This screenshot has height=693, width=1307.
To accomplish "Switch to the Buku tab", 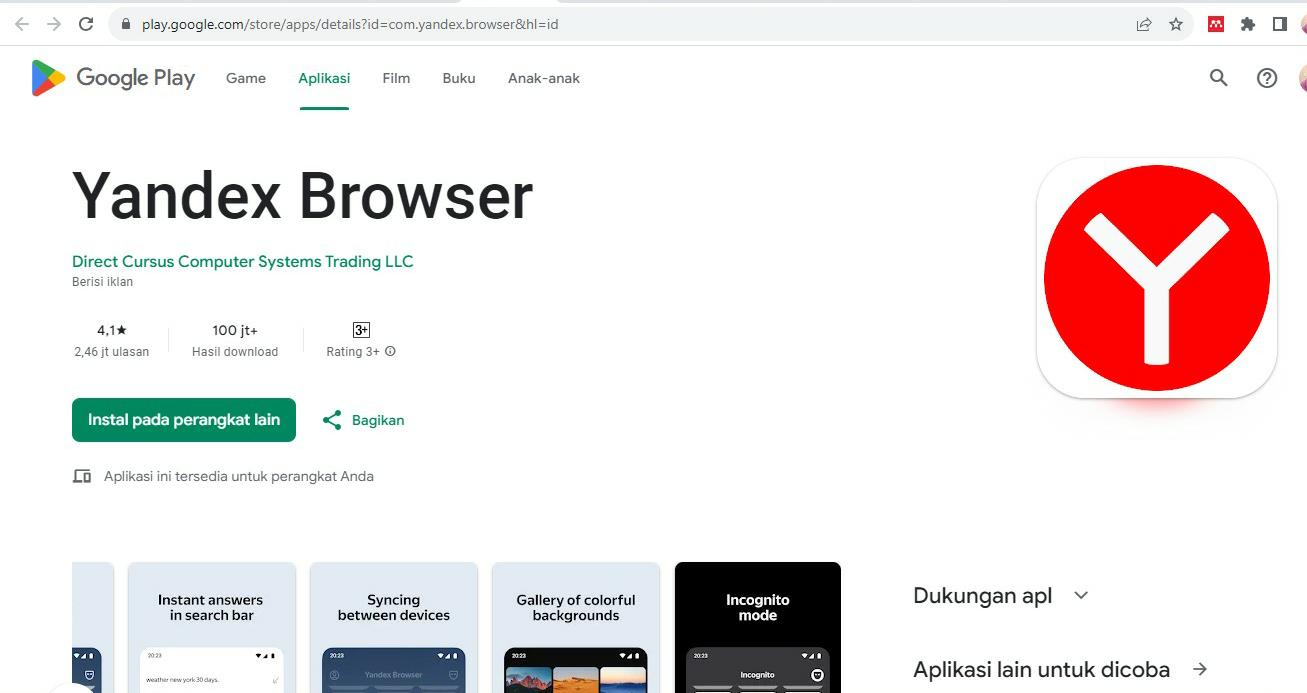I will tap(459, 78).
